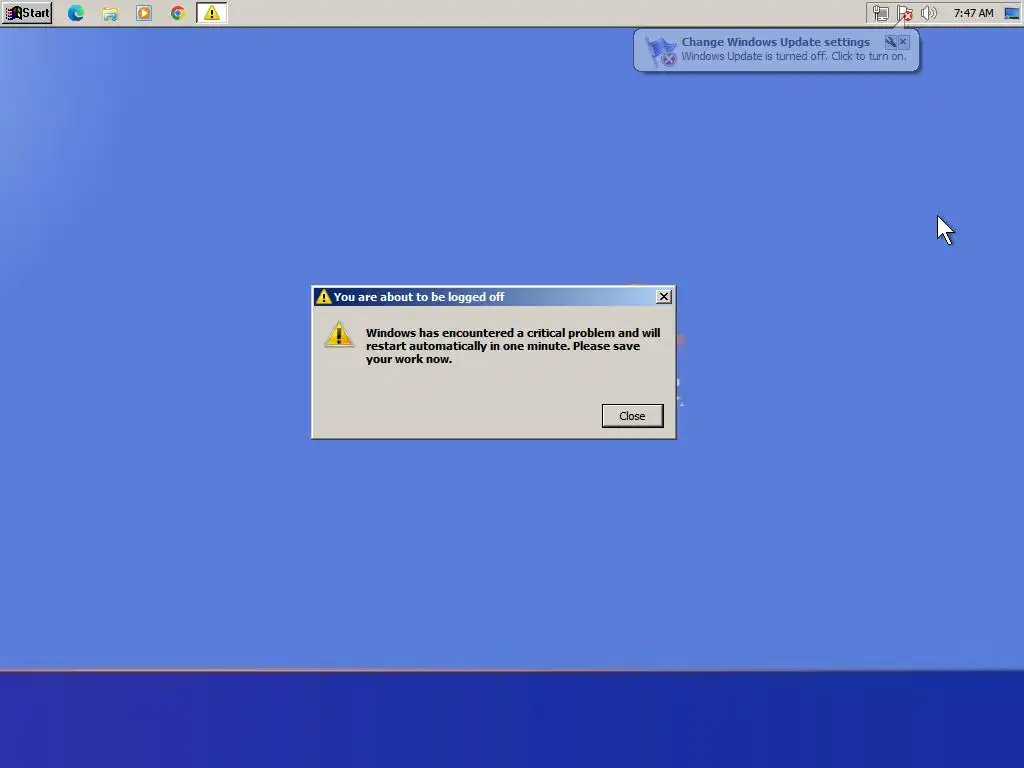The image size is (1024, 768).
Task: Click the small warning icon in title bar
Action: (323, 297)
